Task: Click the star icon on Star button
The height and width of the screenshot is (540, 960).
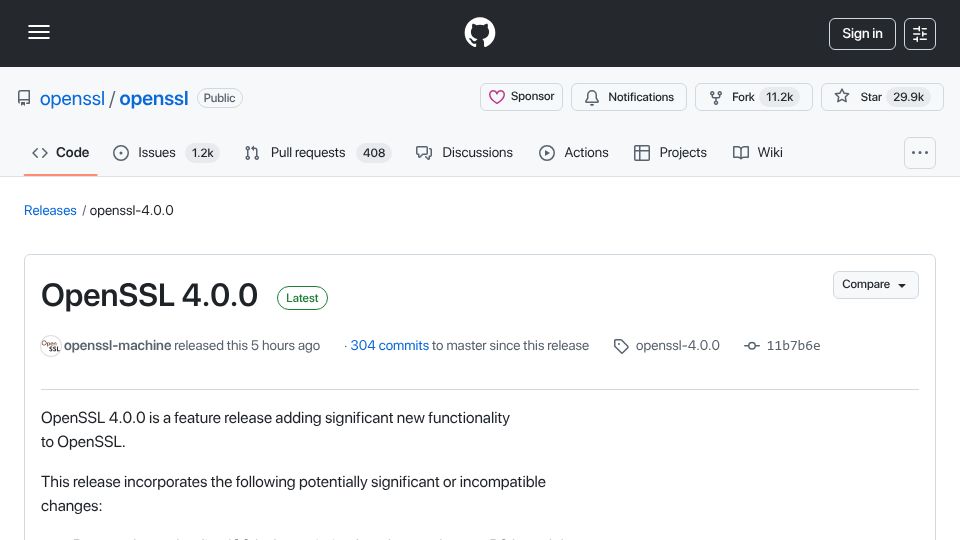Action: coord(842,96)
